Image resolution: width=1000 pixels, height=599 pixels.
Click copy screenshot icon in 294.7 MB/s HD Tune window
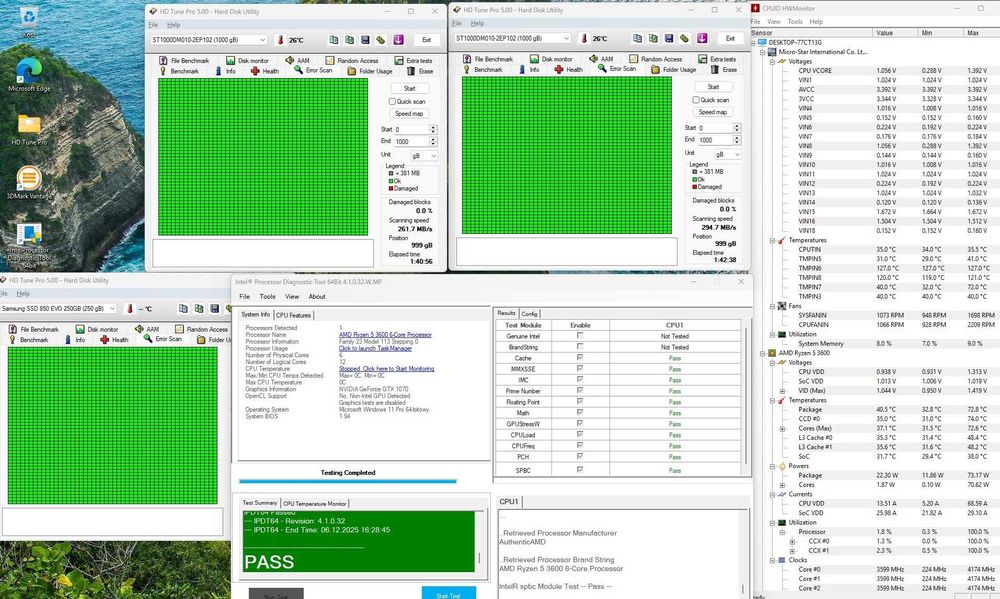[653, 38]
